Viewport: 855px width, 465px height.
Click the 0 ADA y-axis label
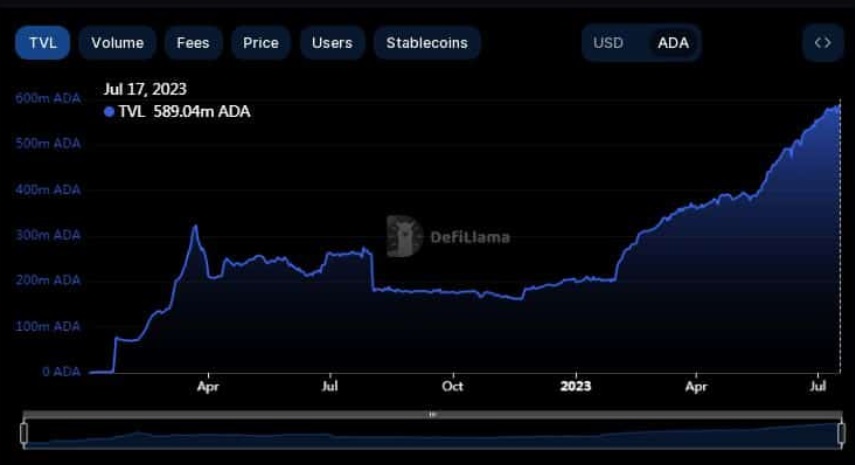(x=61, y=371)
